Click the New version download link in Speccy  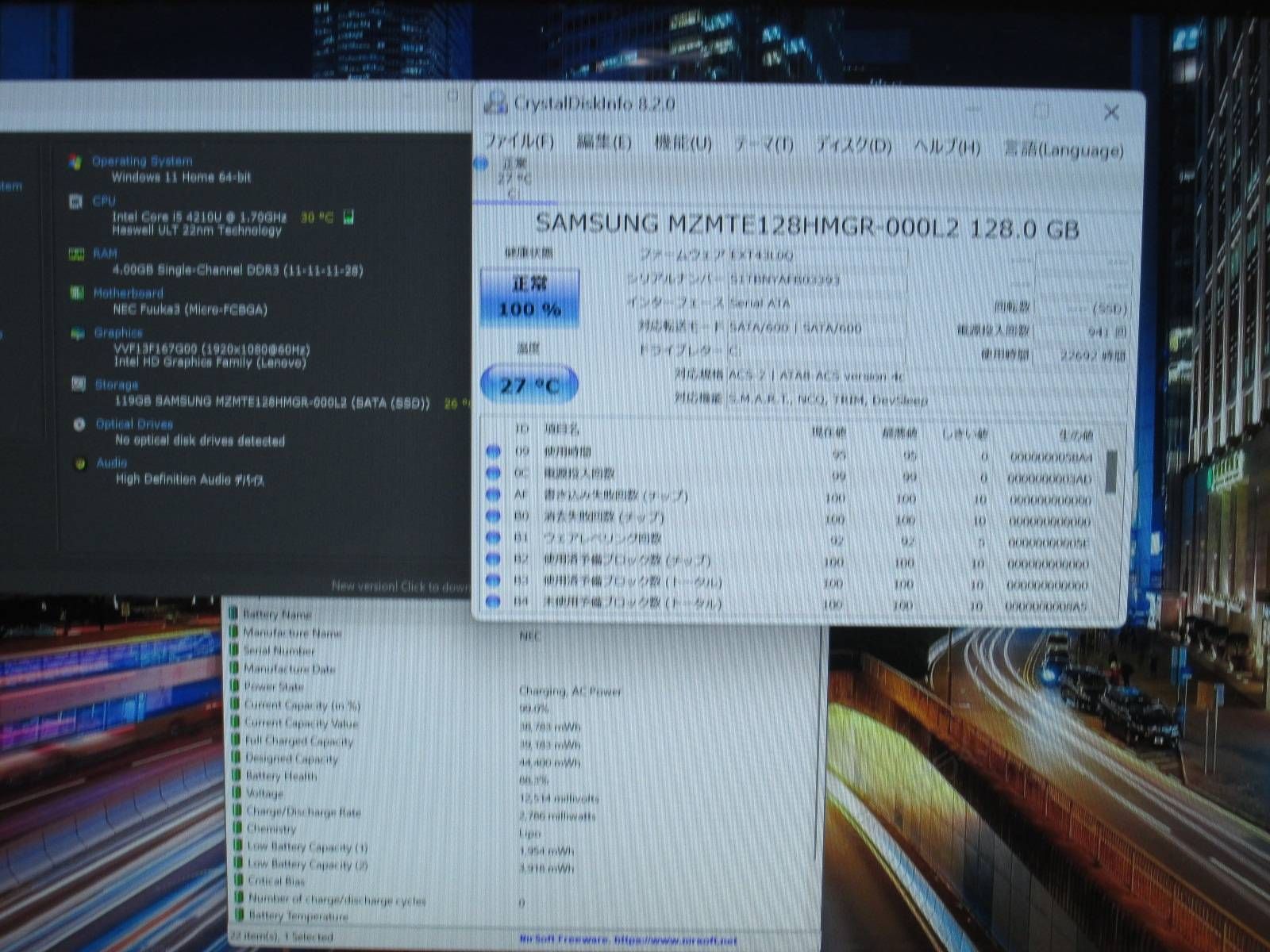click(400, 586)
